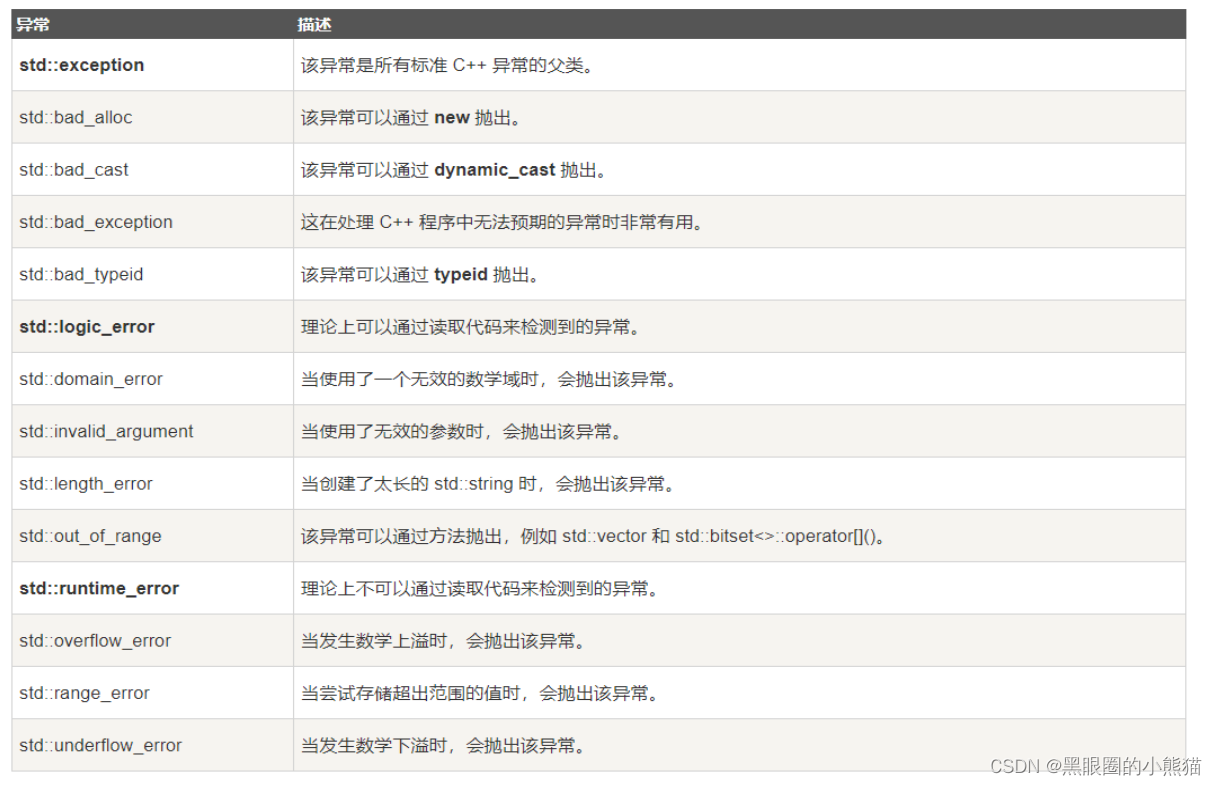Select the std::invalid_argument cell
The width and height of the screenshot is (1217, 786).
[x=152, y=431]
